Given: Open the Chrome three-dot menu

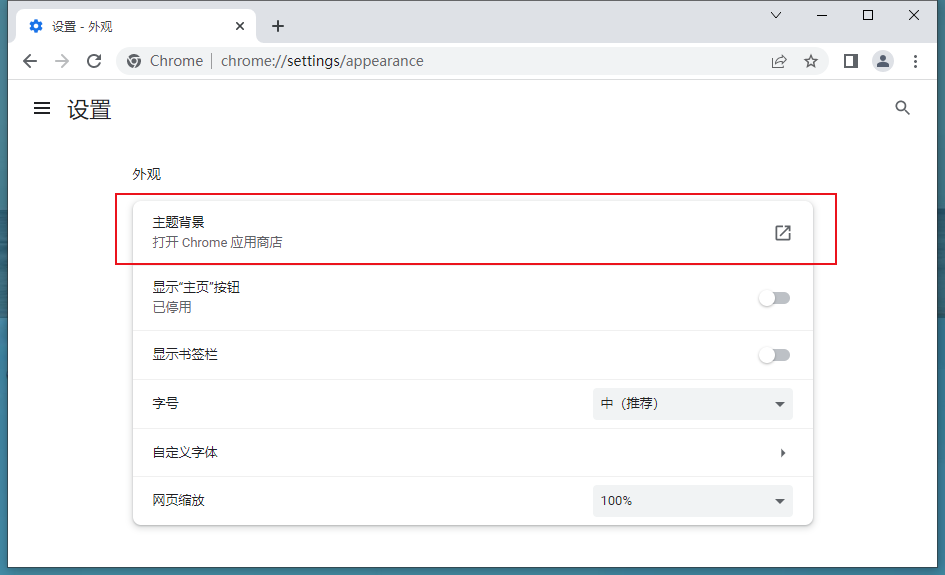Looking at the screenshot, I should click(x=915, y=61).
